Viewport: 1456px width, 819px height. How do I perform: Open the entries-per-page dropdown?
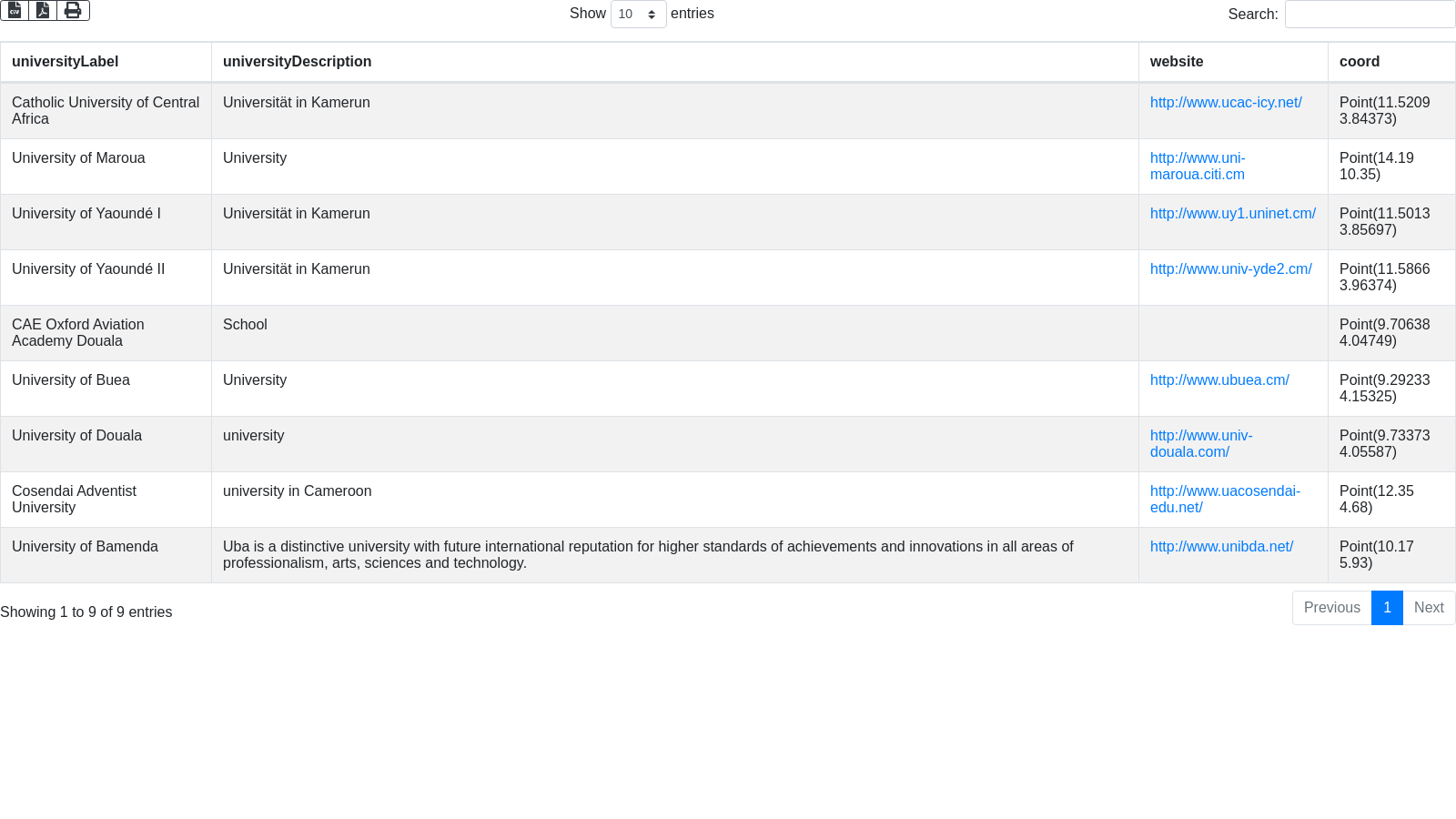click(638, 15)
